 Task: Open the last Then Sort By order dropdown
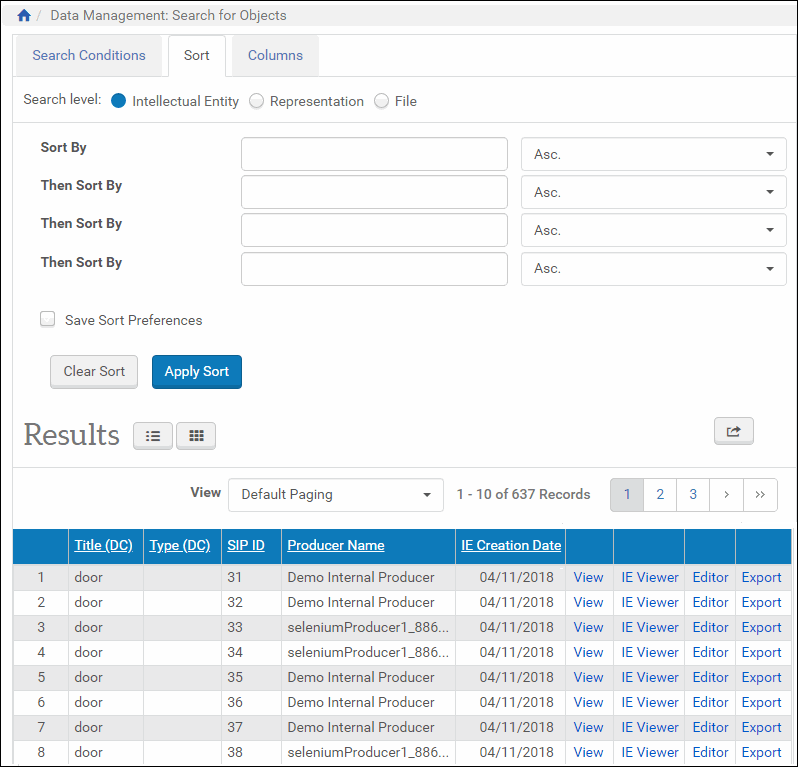653,269
